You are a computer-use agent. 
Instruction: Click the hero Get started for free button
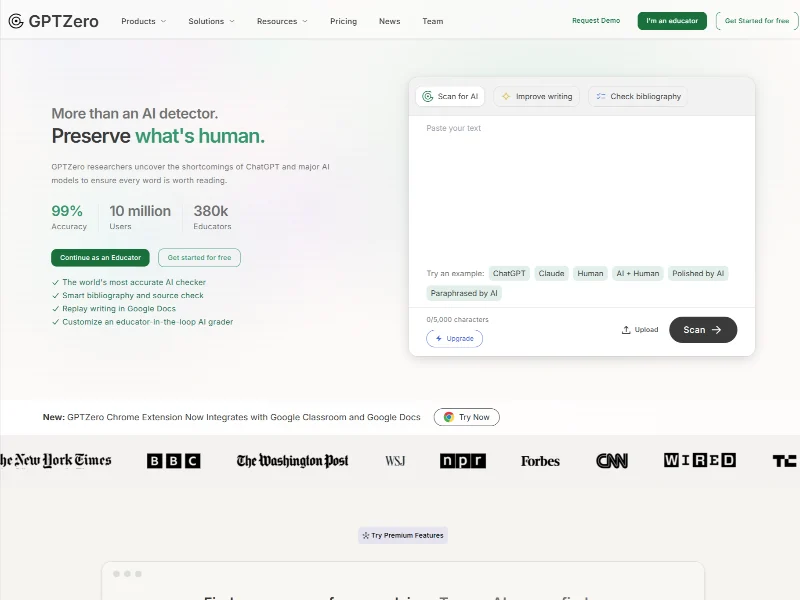199,258
